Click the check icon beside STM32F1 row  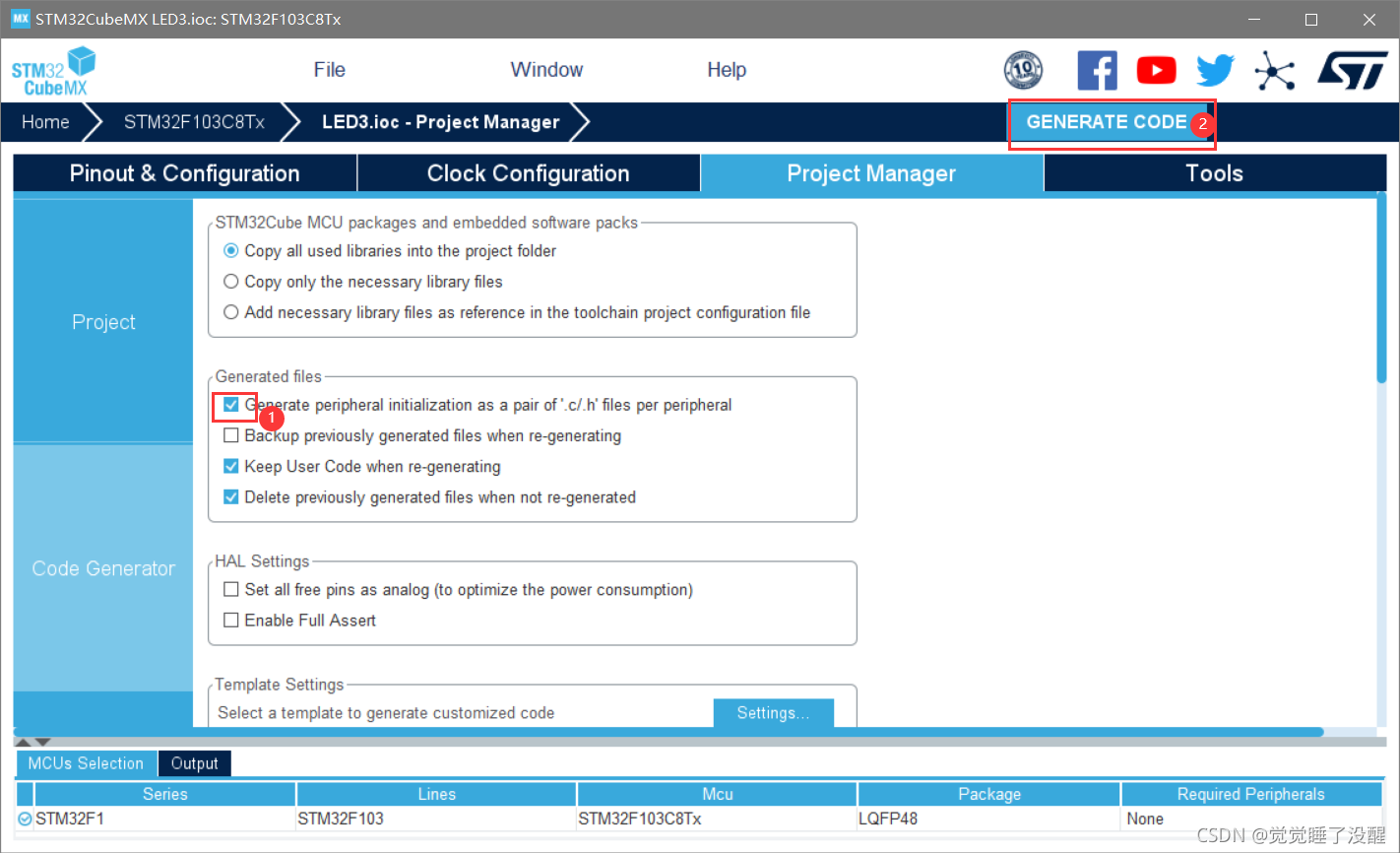(25, 819)
